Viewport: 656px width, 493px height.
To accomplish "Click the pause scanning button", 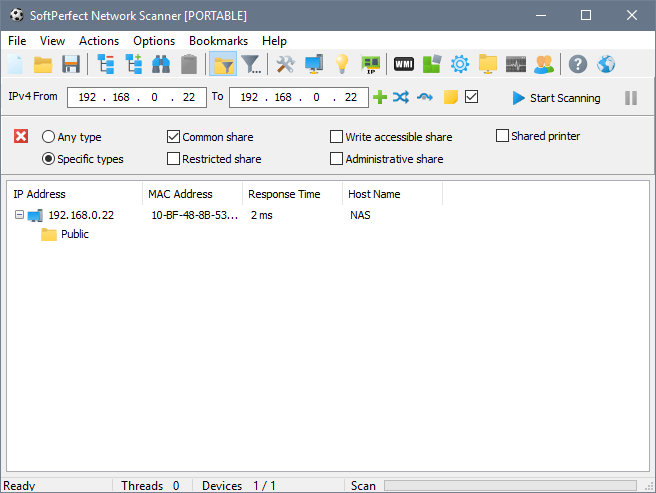I will [631, 98].
